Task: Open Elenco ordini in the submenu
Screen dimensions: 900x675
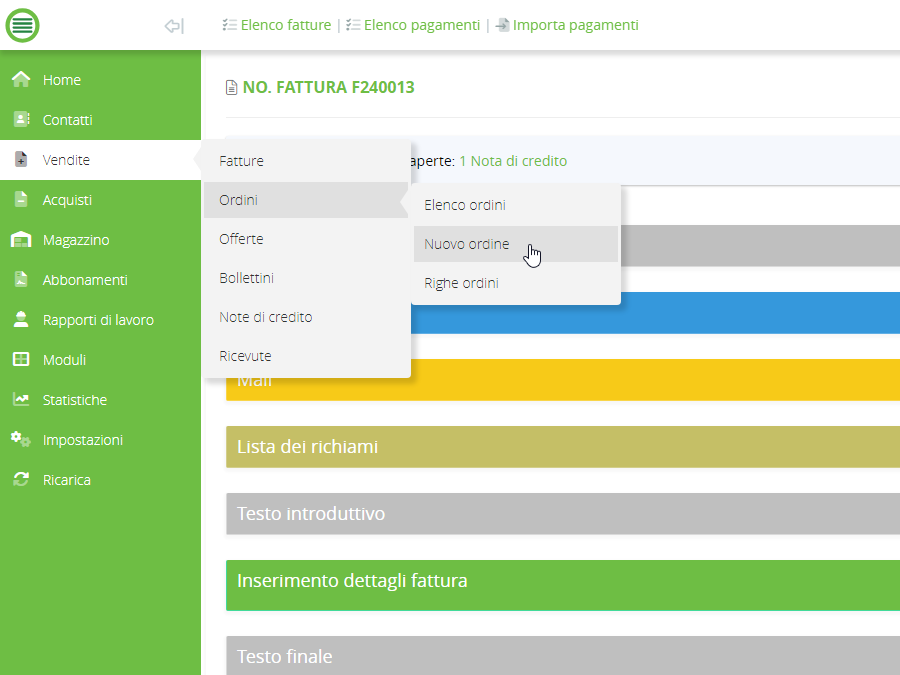Action: click(x=465, y=205)
